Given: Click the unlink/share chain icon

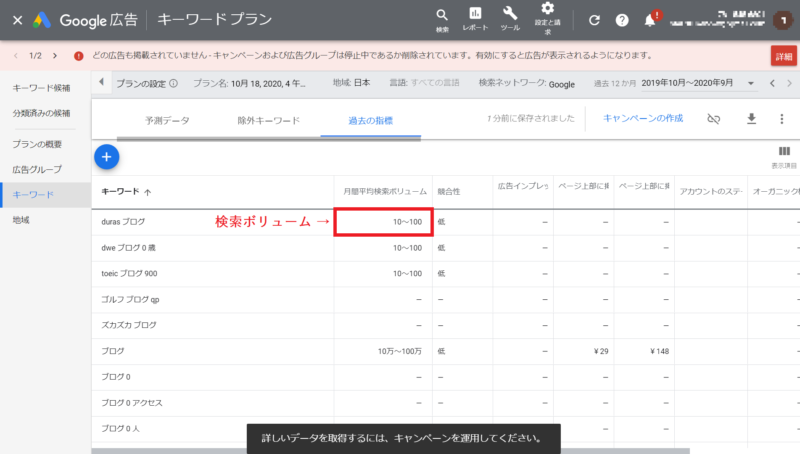Looking at the screenshot, I should coord(713,119).
